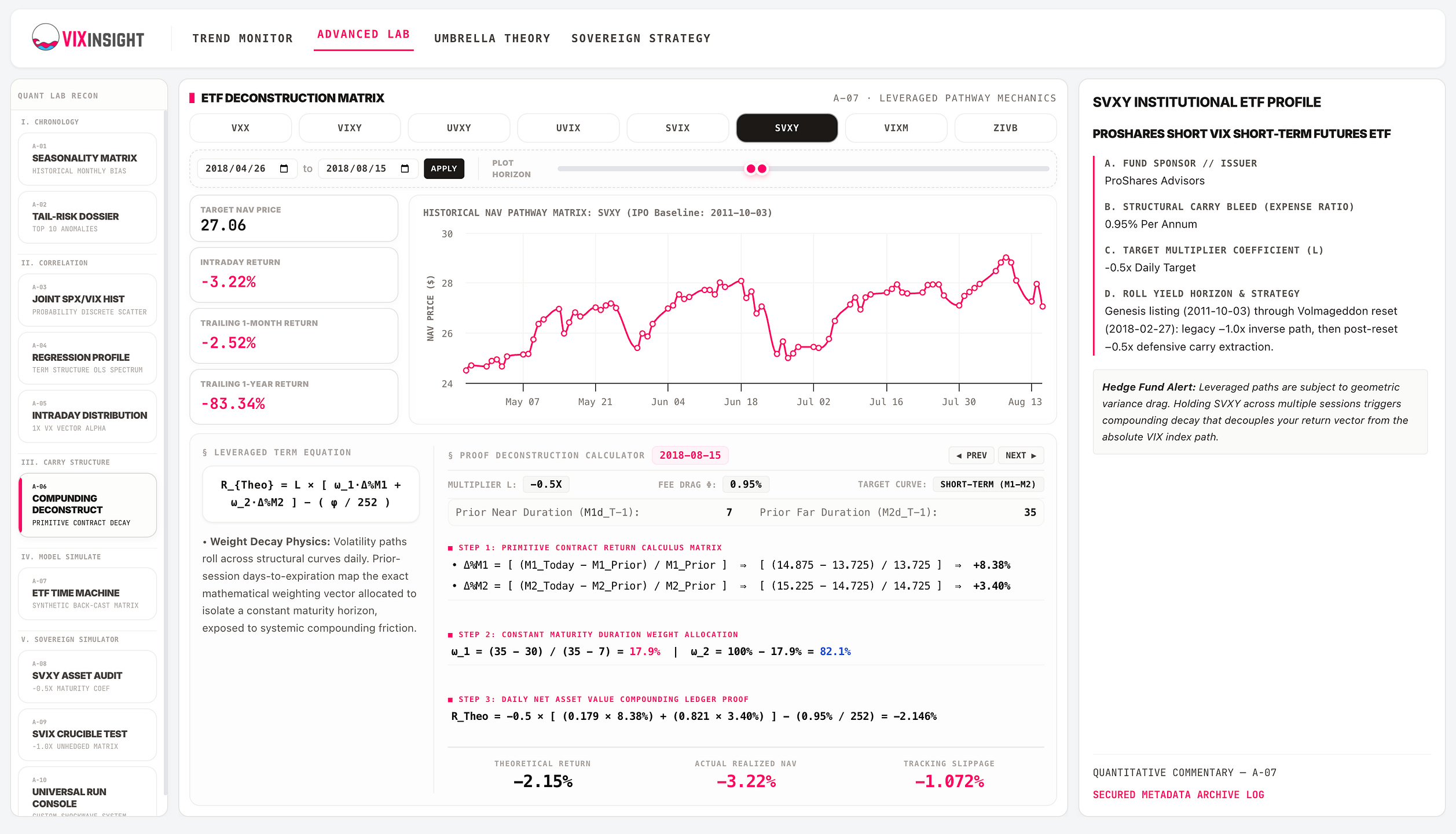Screen dimensions: 1456x834
Task: Switch to the ZIVB ETF
Action: click(x=1006, y=128)
